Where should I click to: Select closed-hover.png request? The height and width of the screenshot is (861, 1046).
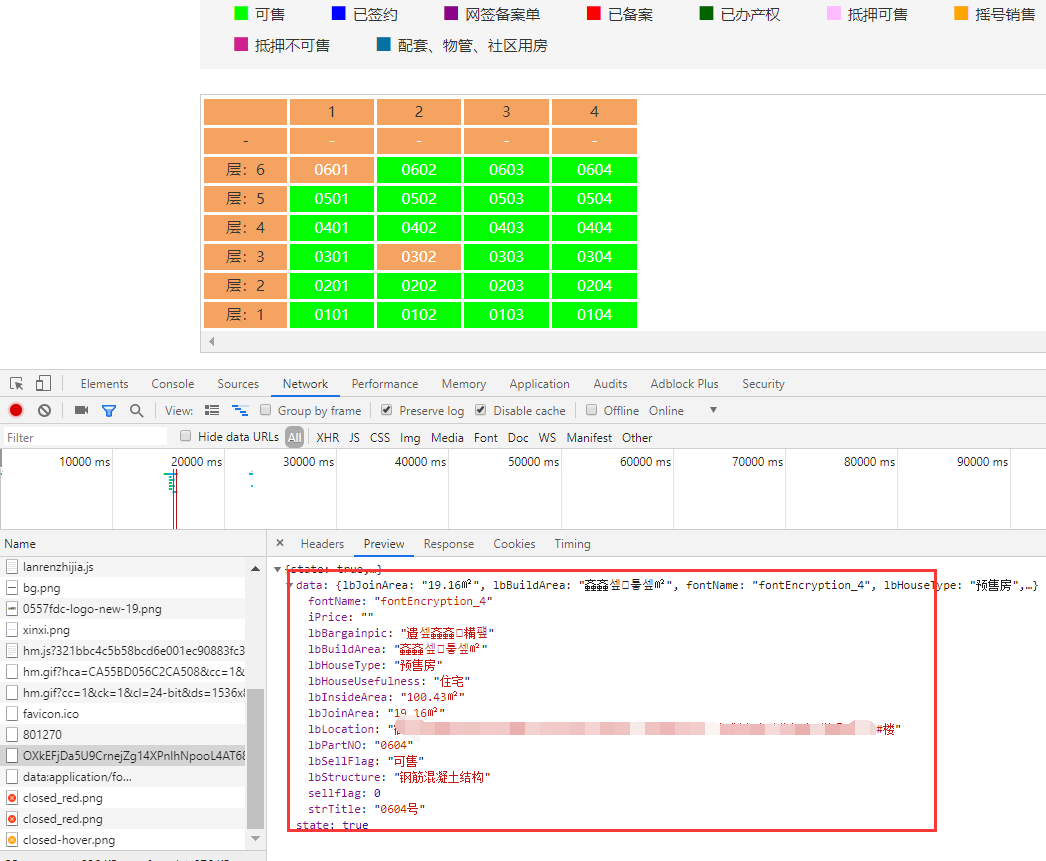[123, 840]
